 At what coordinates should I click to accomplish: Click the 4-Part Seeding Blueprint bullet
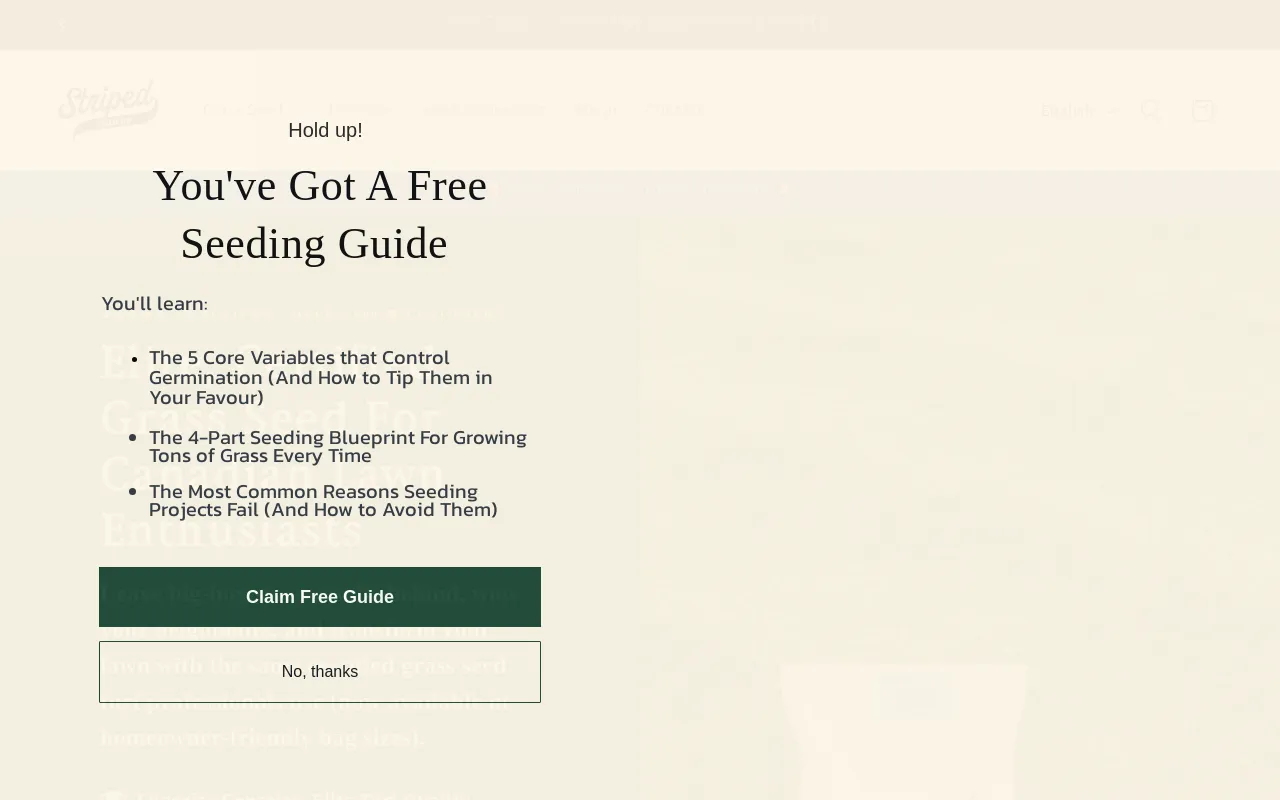click(337, 446)
